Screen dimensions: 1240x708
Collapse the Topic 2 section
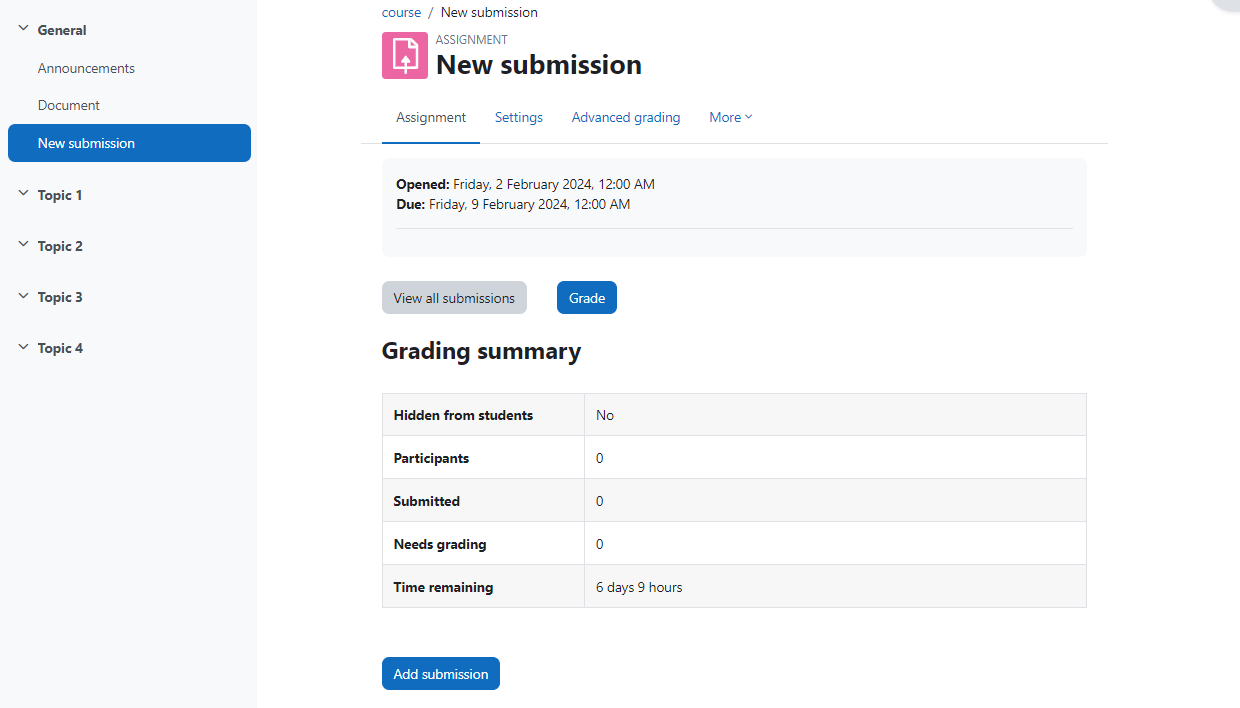click(x=22, y=245)
